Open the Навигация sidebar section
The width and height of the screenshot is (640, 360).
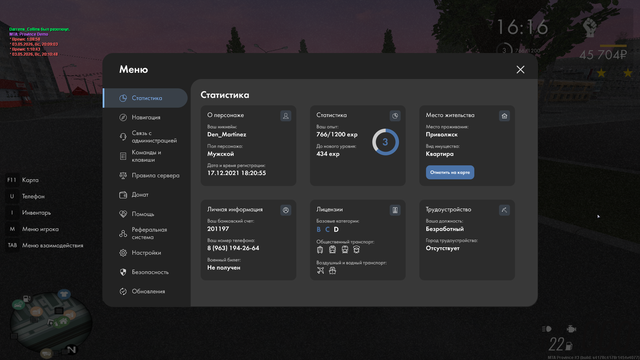point(145,117)
